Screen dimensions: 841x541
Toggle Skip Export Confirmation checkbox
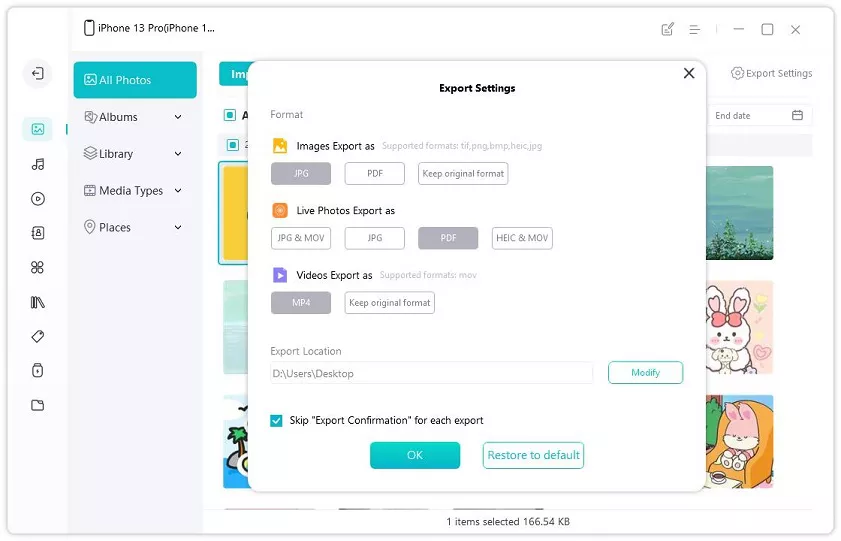click(276, 421)
